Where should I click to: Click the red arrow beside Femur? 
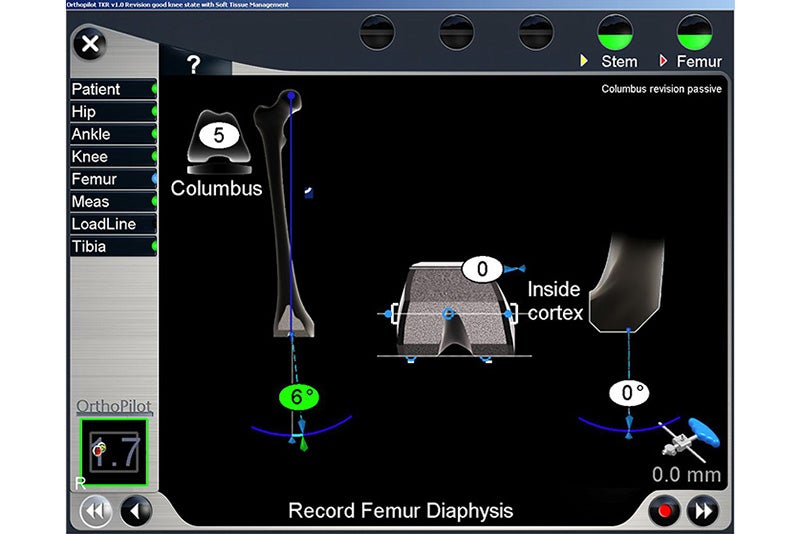[x=663, y=61]
